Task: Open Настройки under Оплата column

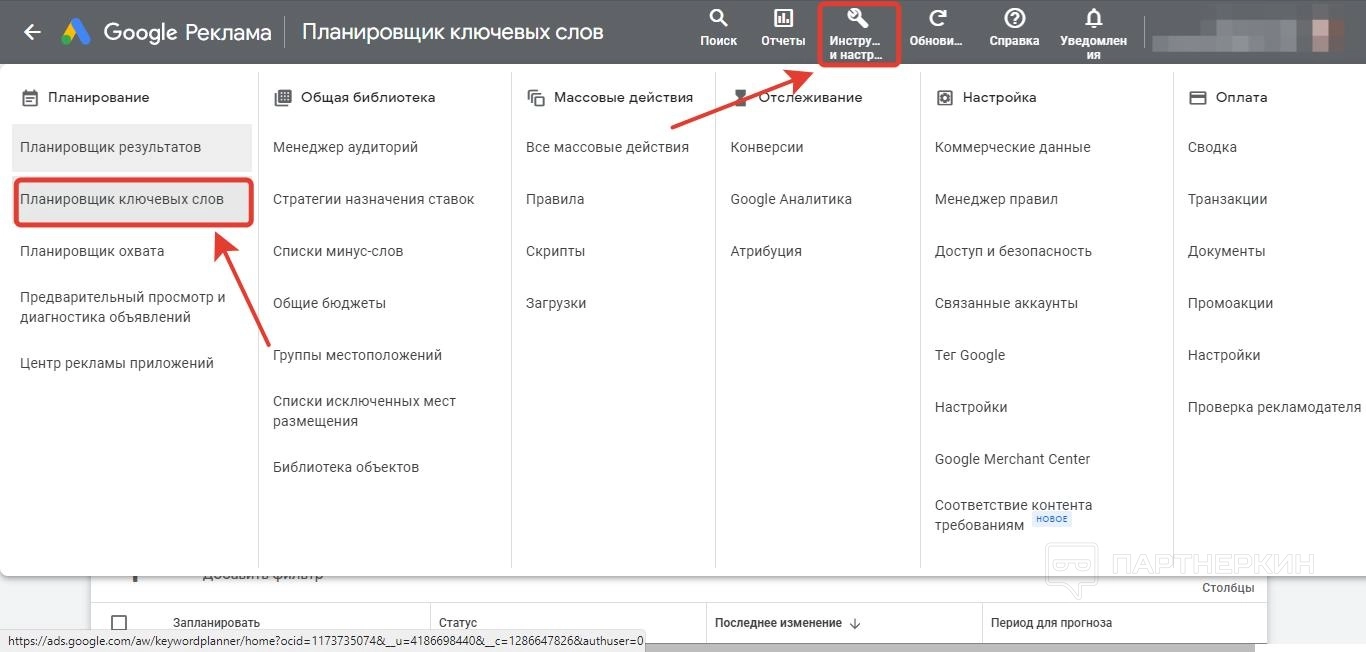Action: tap(1224, 355)
